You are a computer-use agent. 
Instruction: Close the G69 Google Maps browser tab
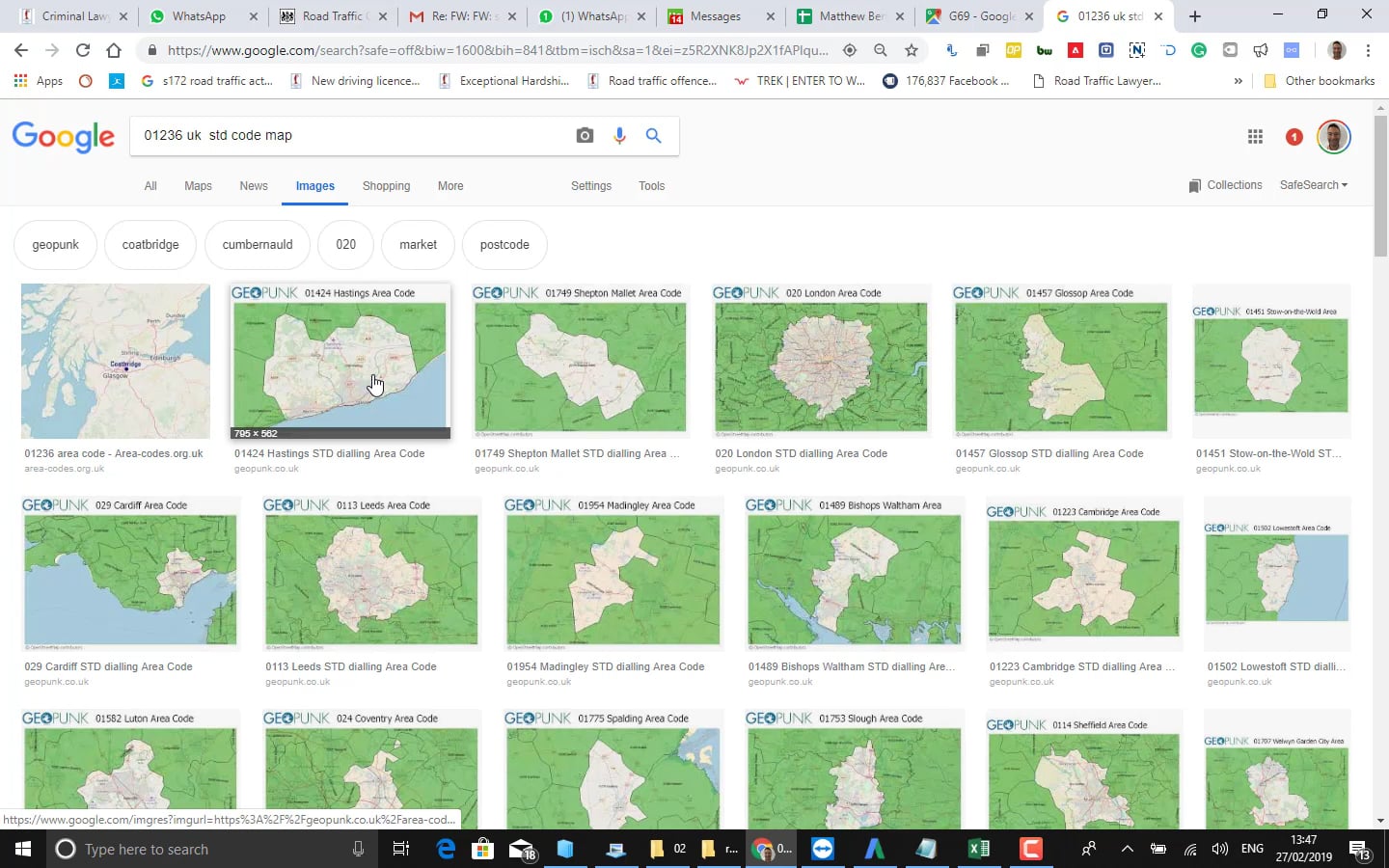1029,16
